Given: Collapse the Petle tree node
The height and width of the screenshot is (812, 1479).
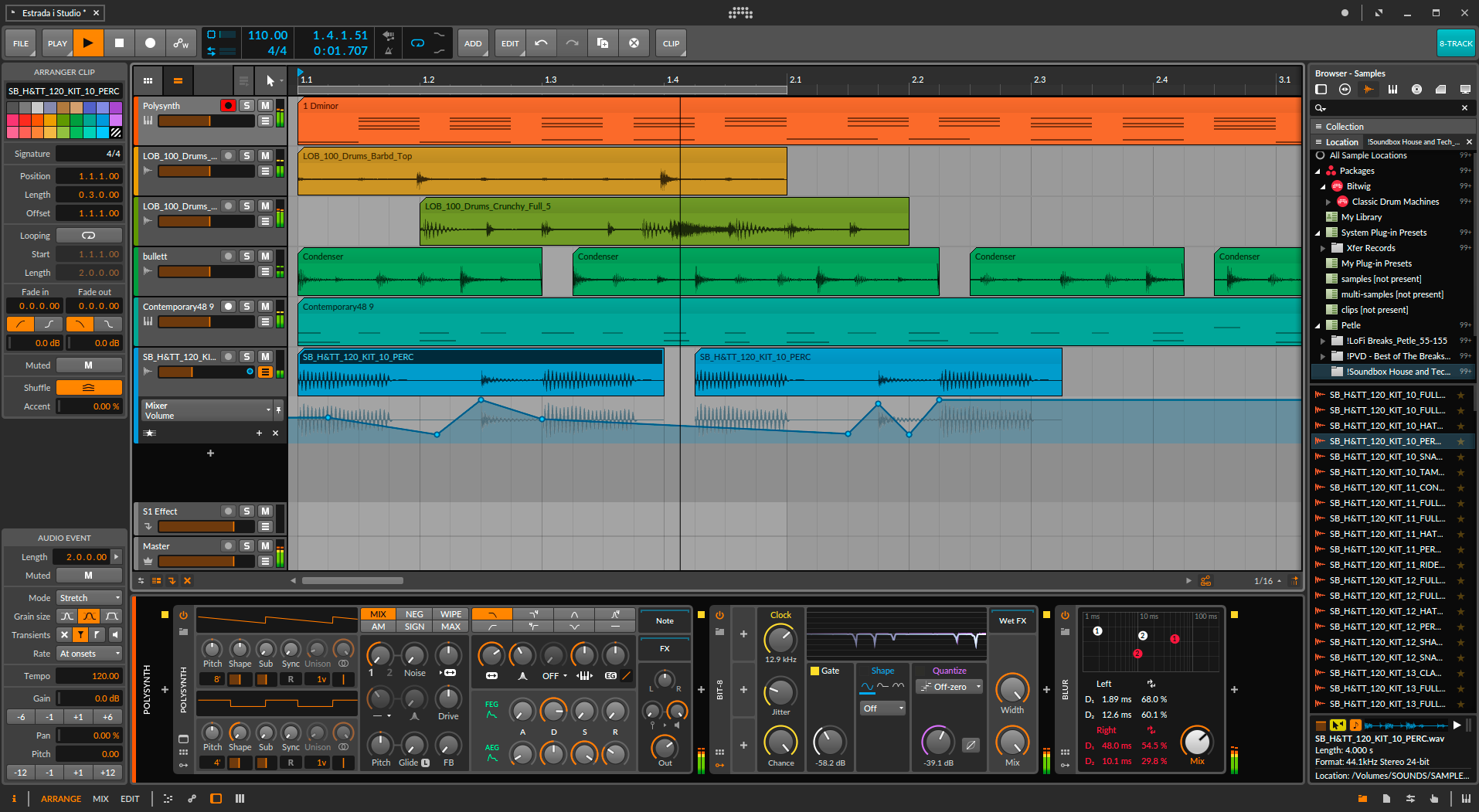Looking at the screenshot, I should point(1318,326).
